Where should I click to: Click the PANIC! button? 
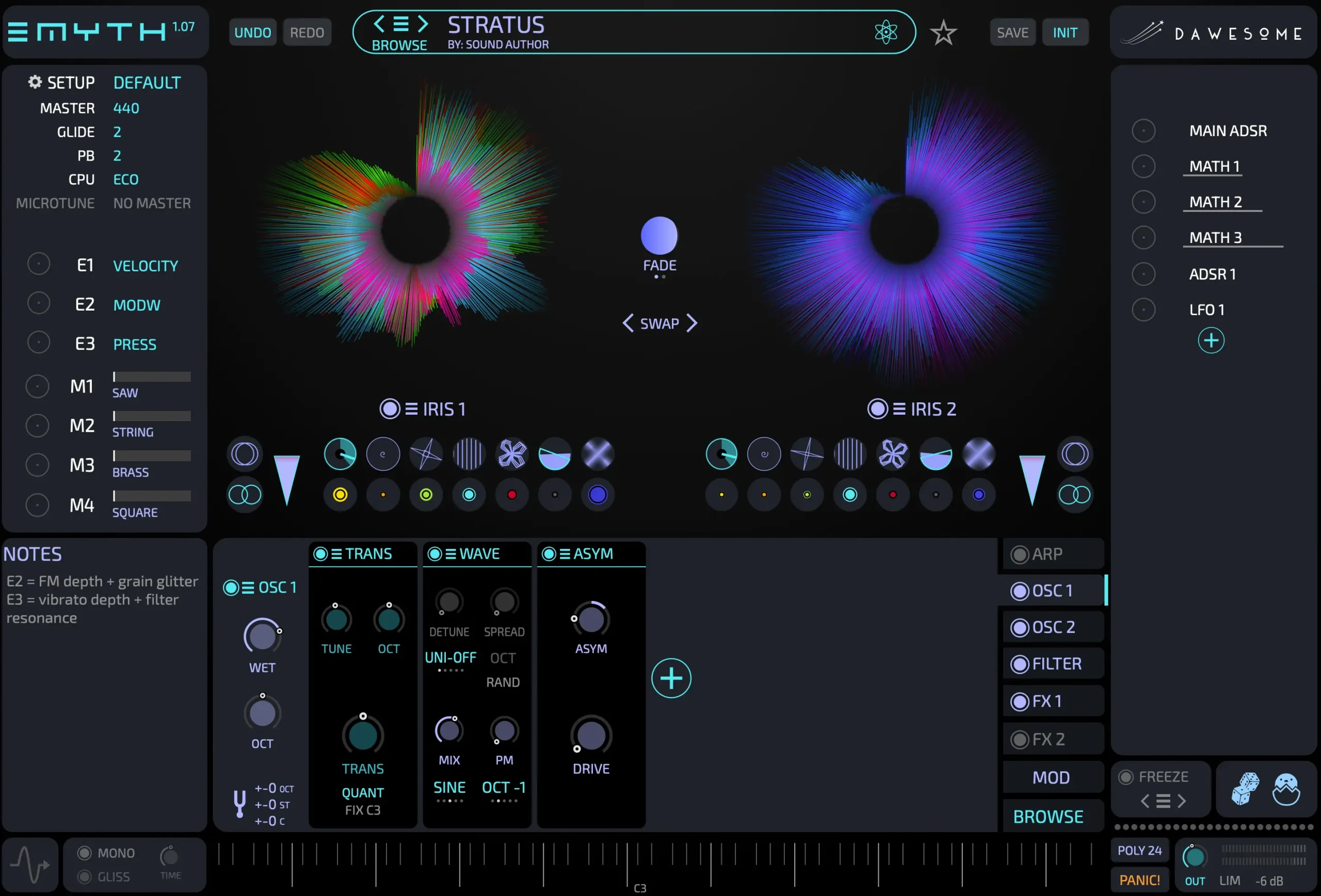click(1140, 880)
